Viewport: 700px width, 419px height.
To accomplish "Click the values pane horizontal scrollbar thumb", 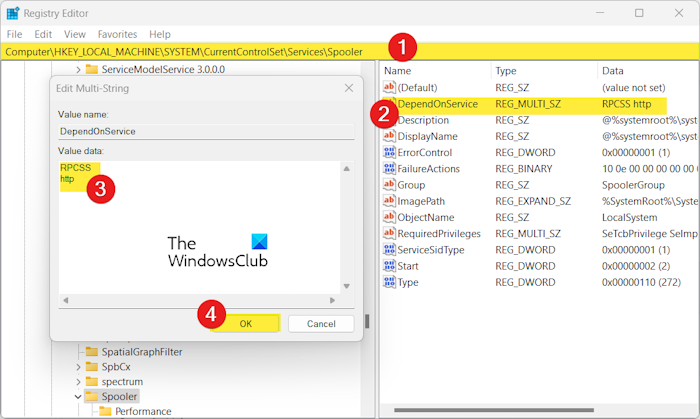I will pos(494,410).
